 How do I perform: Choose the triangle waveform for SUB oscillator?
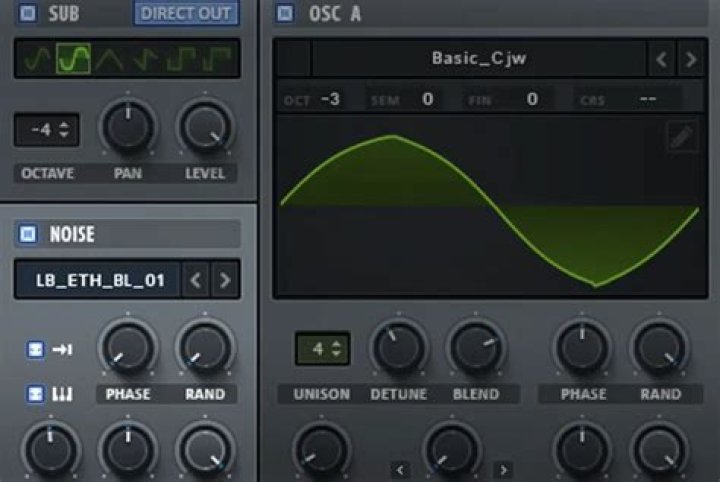click(108, 59)
